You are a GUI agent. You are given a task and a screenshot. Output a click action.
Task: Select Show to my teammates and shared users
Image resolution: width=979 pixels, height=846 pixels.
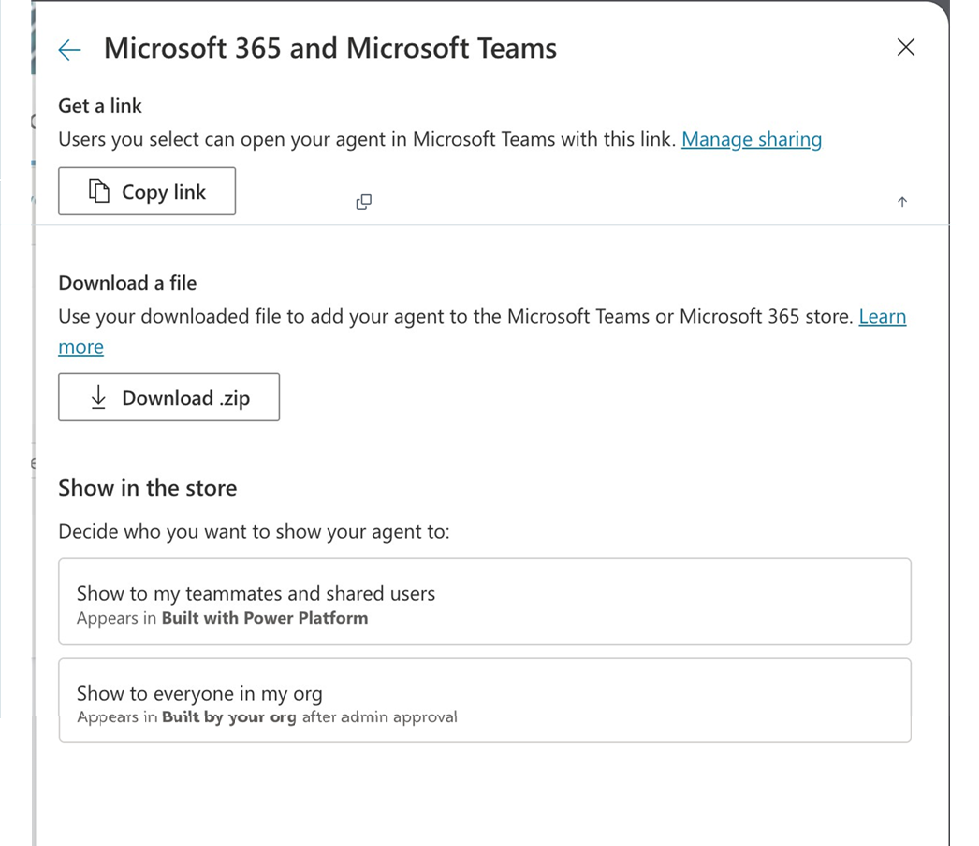(485, 601)
